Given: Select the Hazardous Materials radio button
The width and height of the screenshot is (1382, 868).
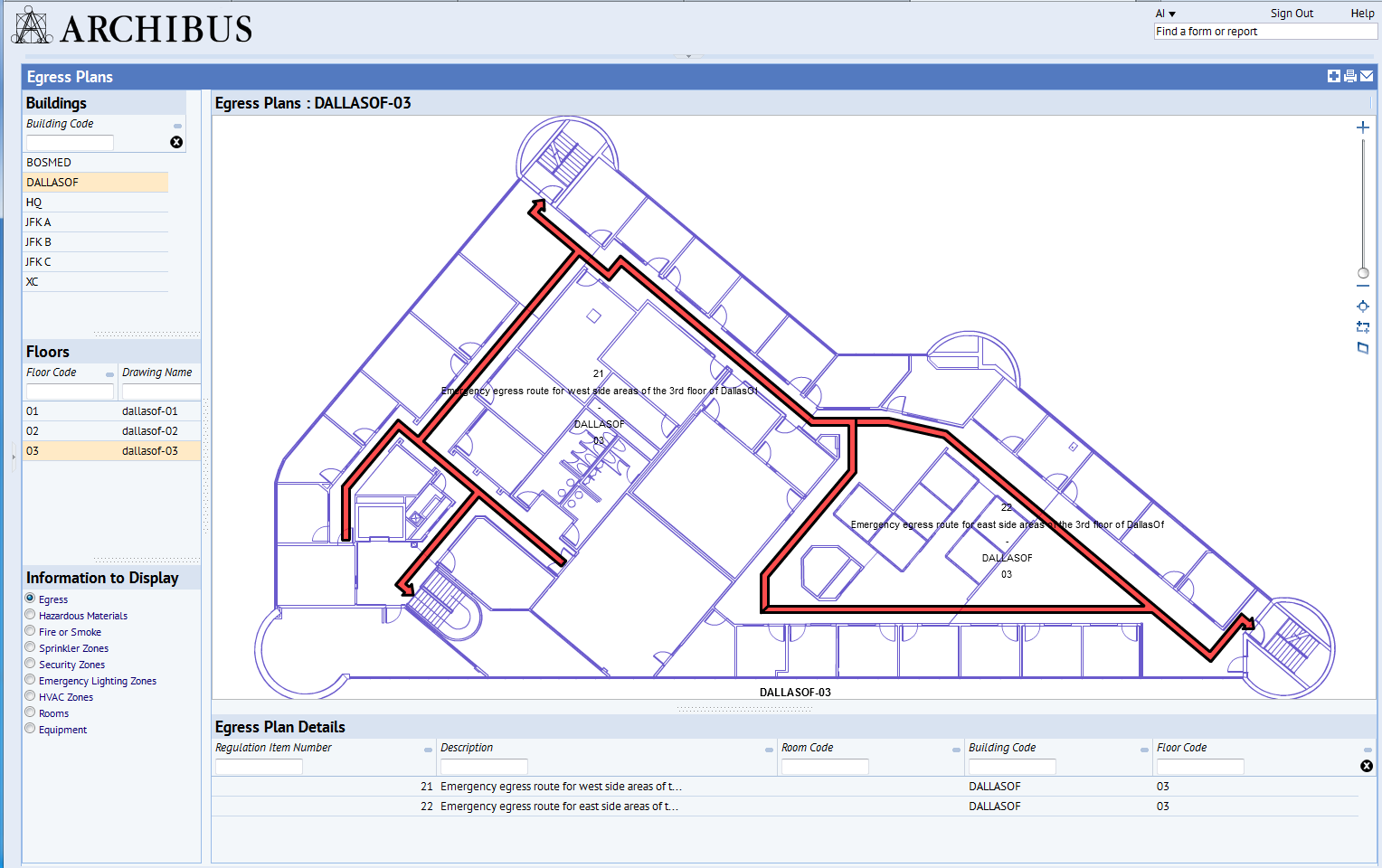Looking at the screenshot, I should 30,615.
